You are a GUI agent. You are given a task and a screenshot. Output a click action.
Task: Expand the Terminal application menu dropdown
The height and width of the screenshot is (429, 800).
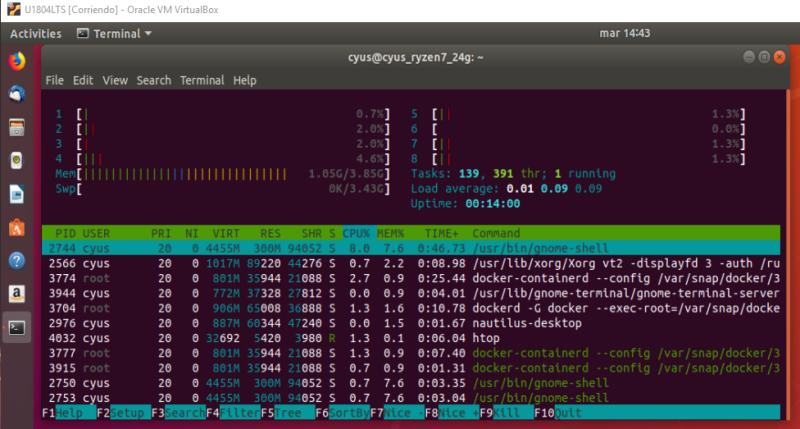click(x=115, y=34)
